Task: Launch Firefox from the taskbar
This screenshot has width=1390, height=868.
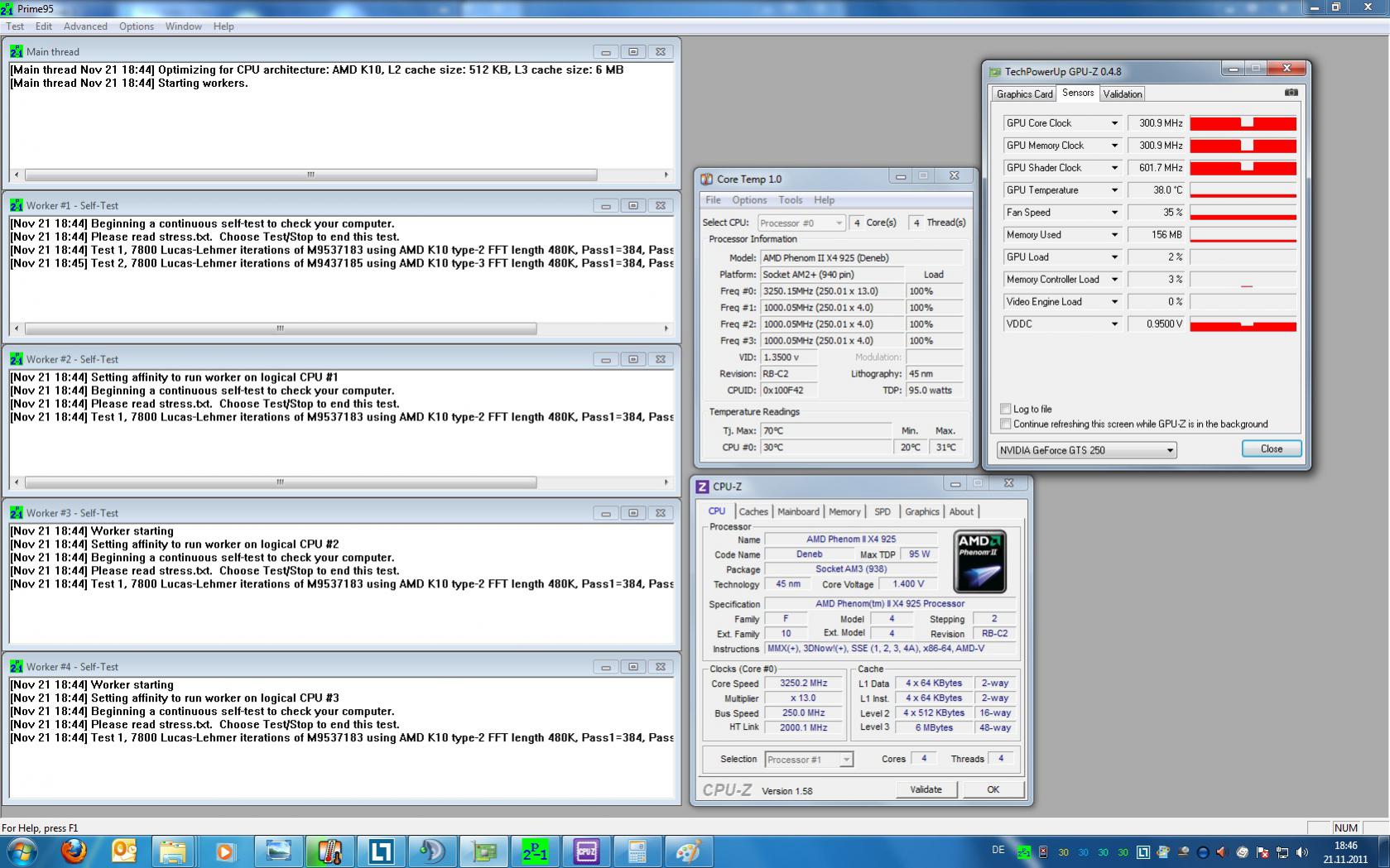Action: [75, 851]
